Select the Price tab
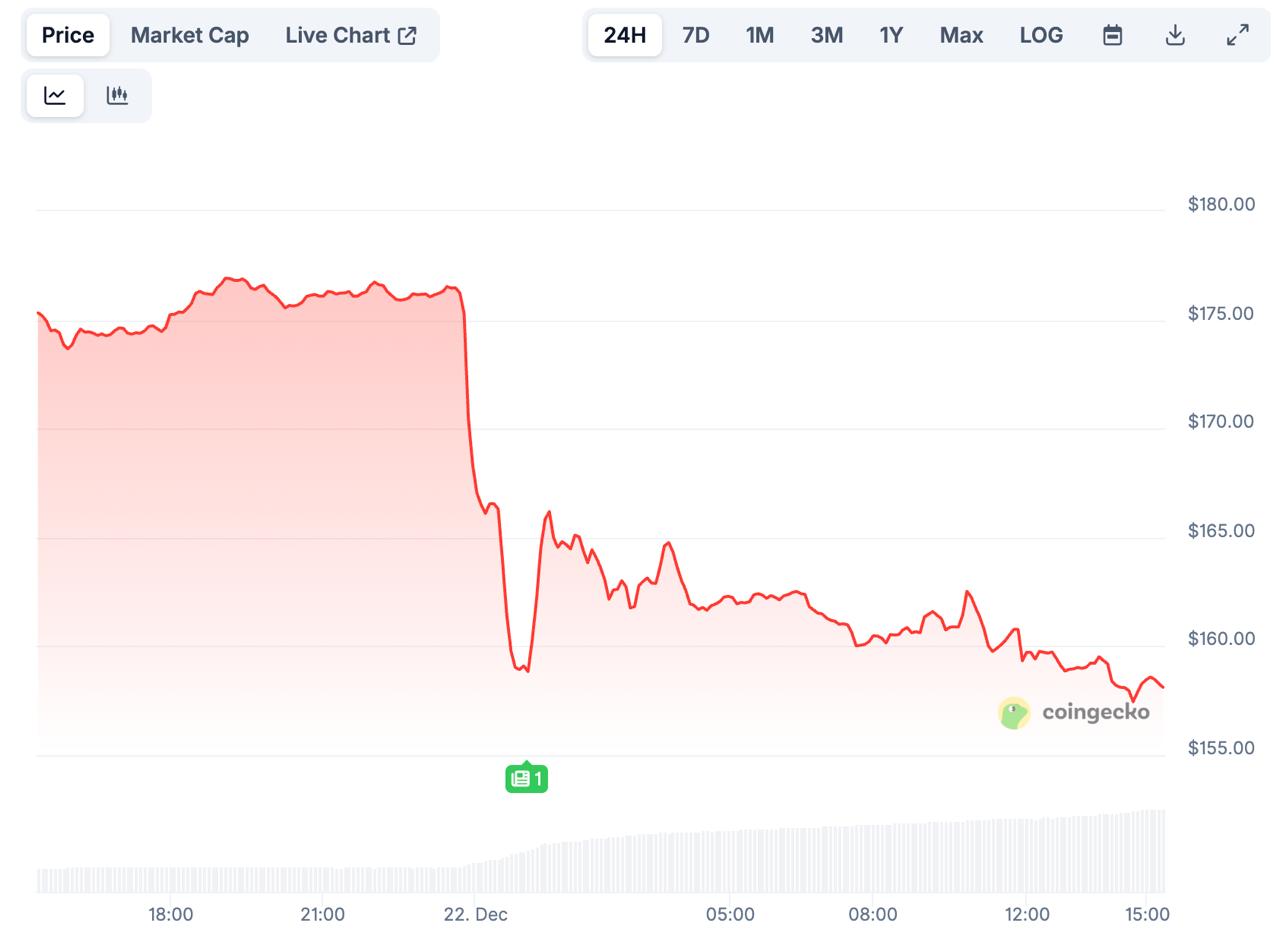The height and width of the screenshot is (939, 1280). pos(67,34)
